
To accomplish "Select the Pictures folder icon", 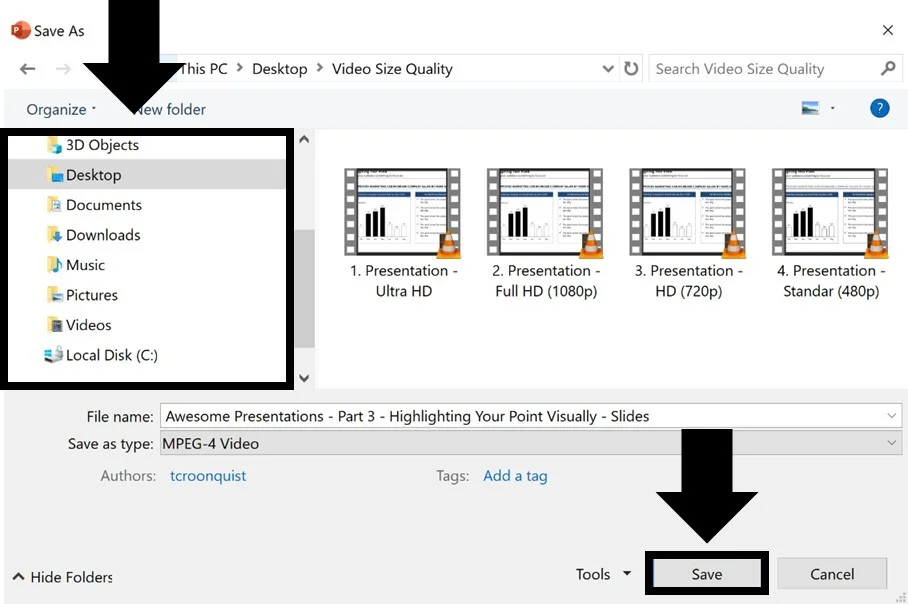I will (54, 295).
